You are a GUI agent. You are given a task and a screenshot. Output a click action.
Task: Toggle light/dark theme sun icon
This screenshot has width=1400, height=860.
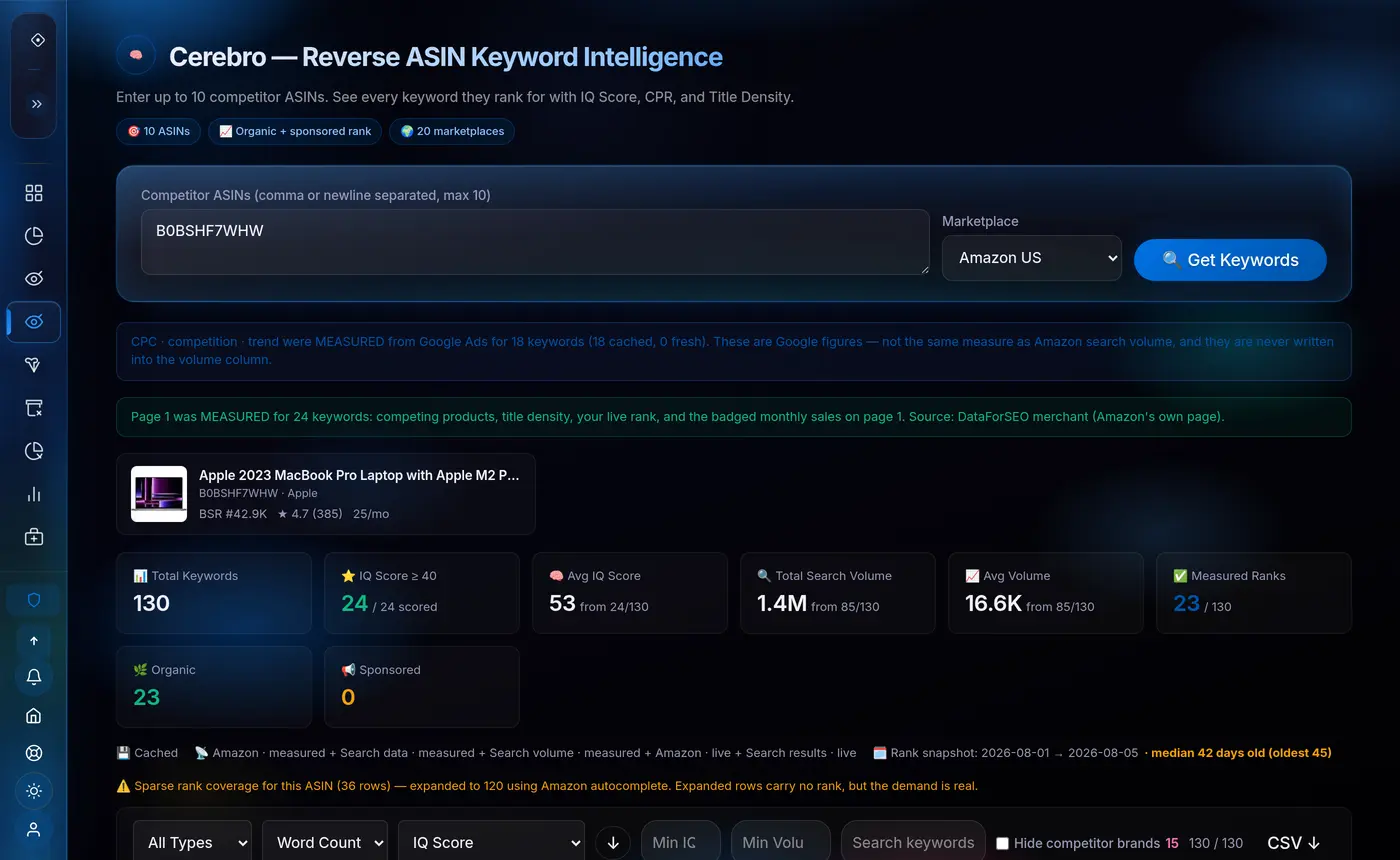click(x=34, y=791)
